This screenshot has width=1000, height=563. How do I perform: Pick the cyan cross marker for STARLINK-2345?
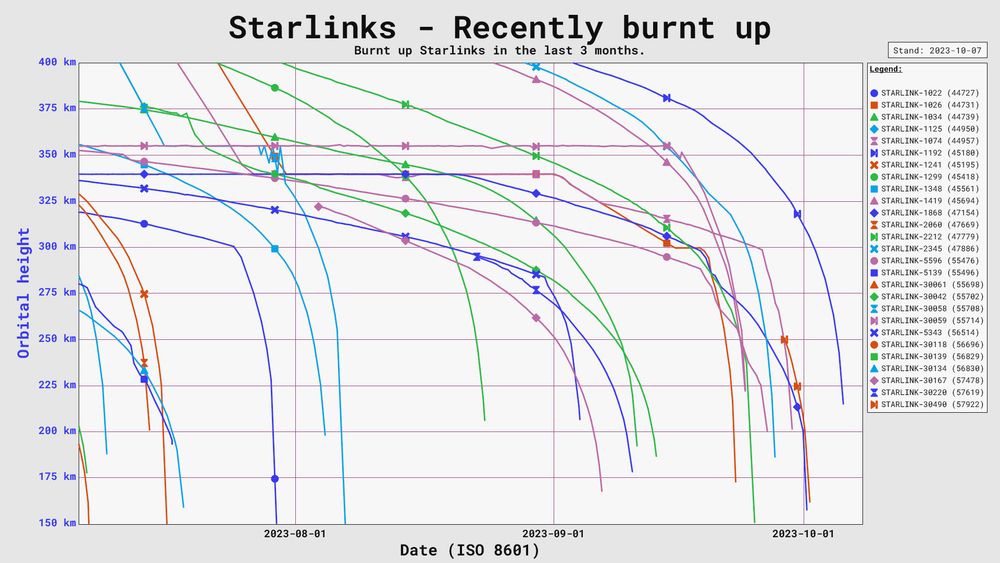(874, 249)
